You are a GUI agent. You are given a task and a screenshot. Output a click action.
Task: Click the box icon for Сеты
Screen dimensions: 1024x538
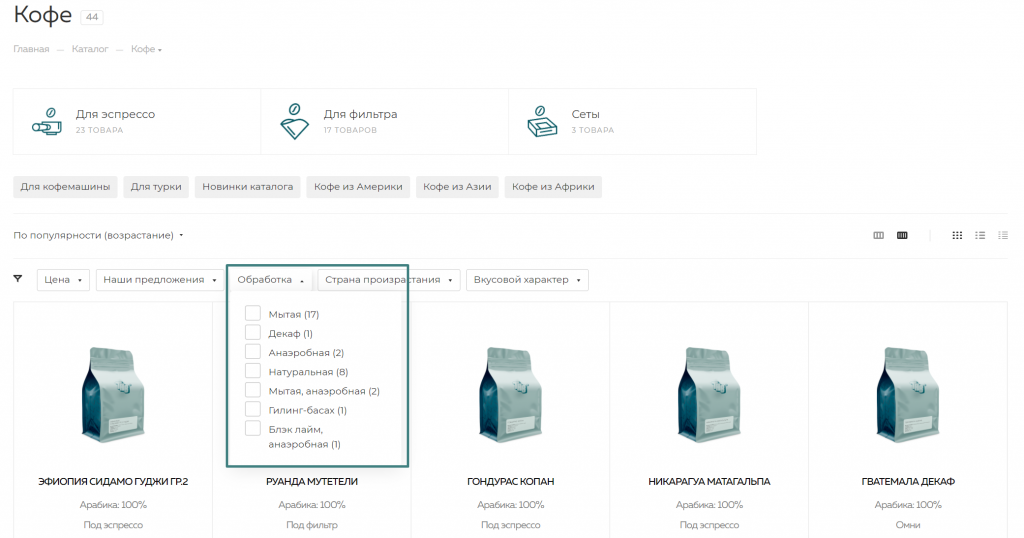[542, 121]
